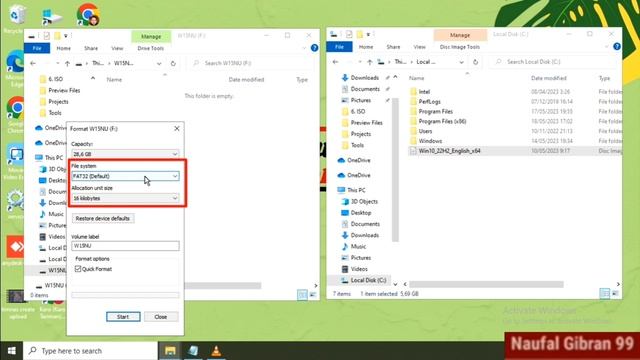This screenshot has height=360, width=640.
Task: Click help icon in Local Disk window
Action: pyautogui.click(x=617, y=47)
